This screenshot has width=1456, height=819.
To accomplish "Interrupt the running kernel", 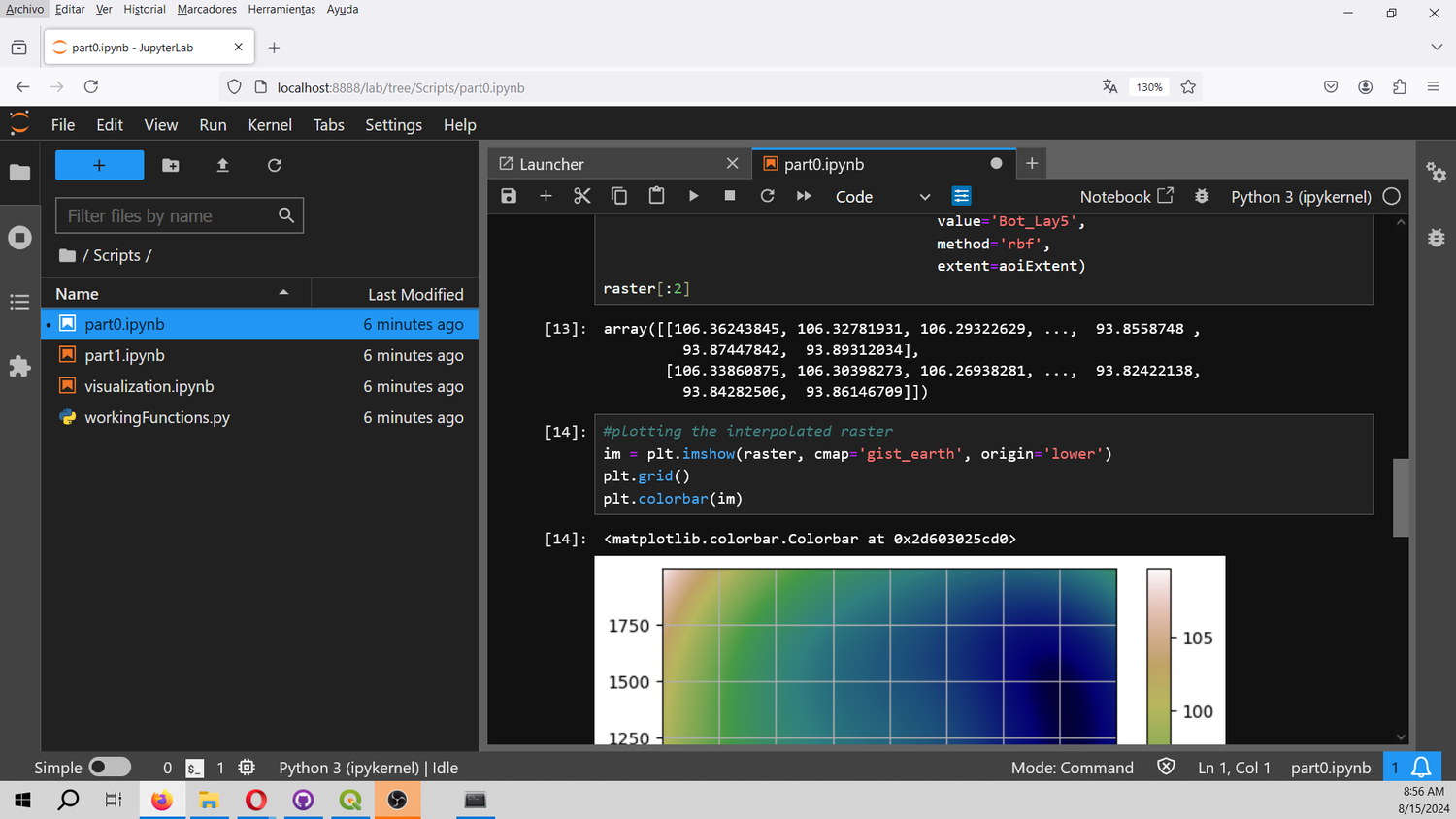I will [x=730, y=195].
